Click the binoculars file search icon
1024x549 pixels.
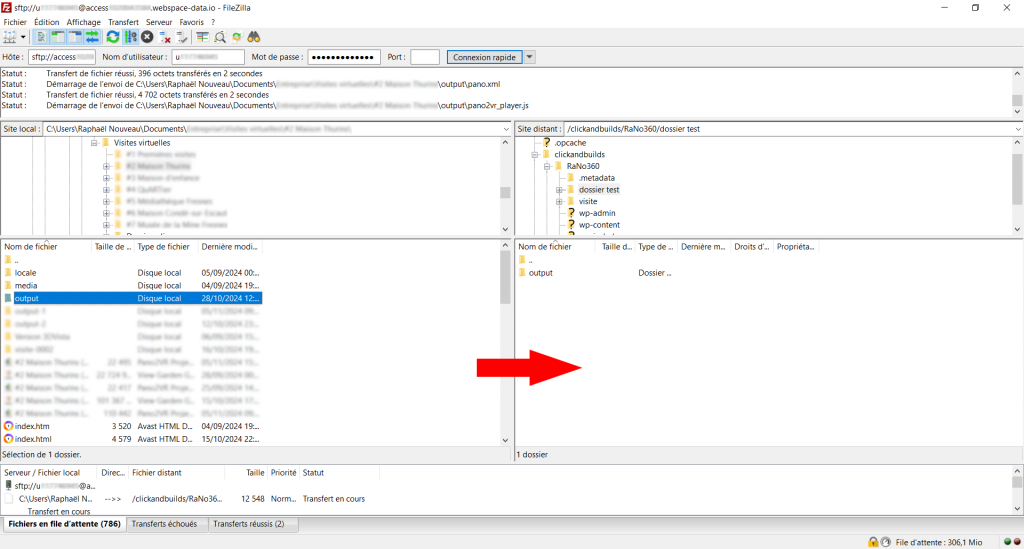(254, 37)
